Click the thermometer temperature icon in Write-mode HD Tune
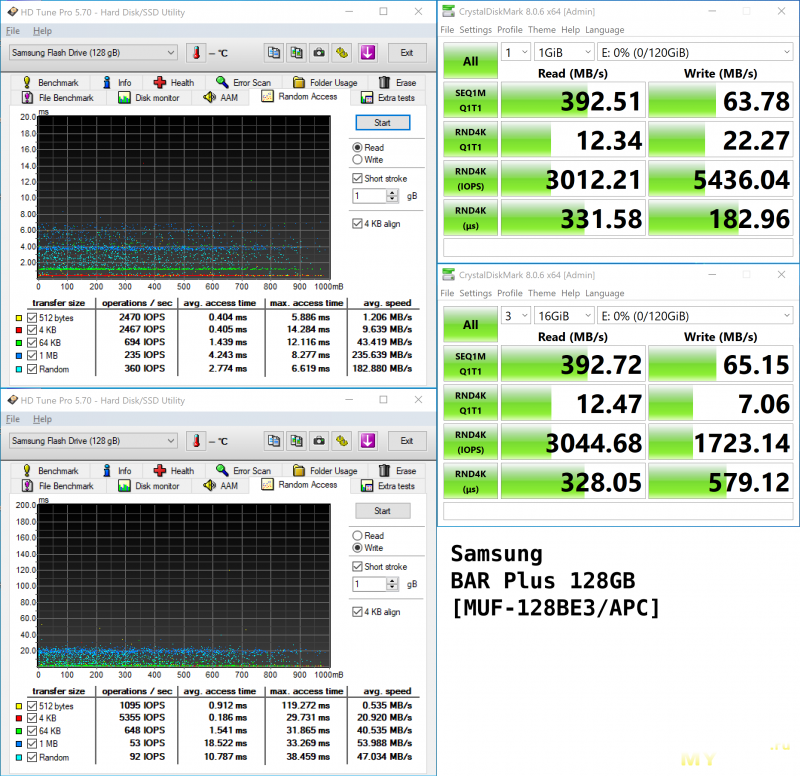Viewport: 800px width, 776px height. (x=196, y=441)
